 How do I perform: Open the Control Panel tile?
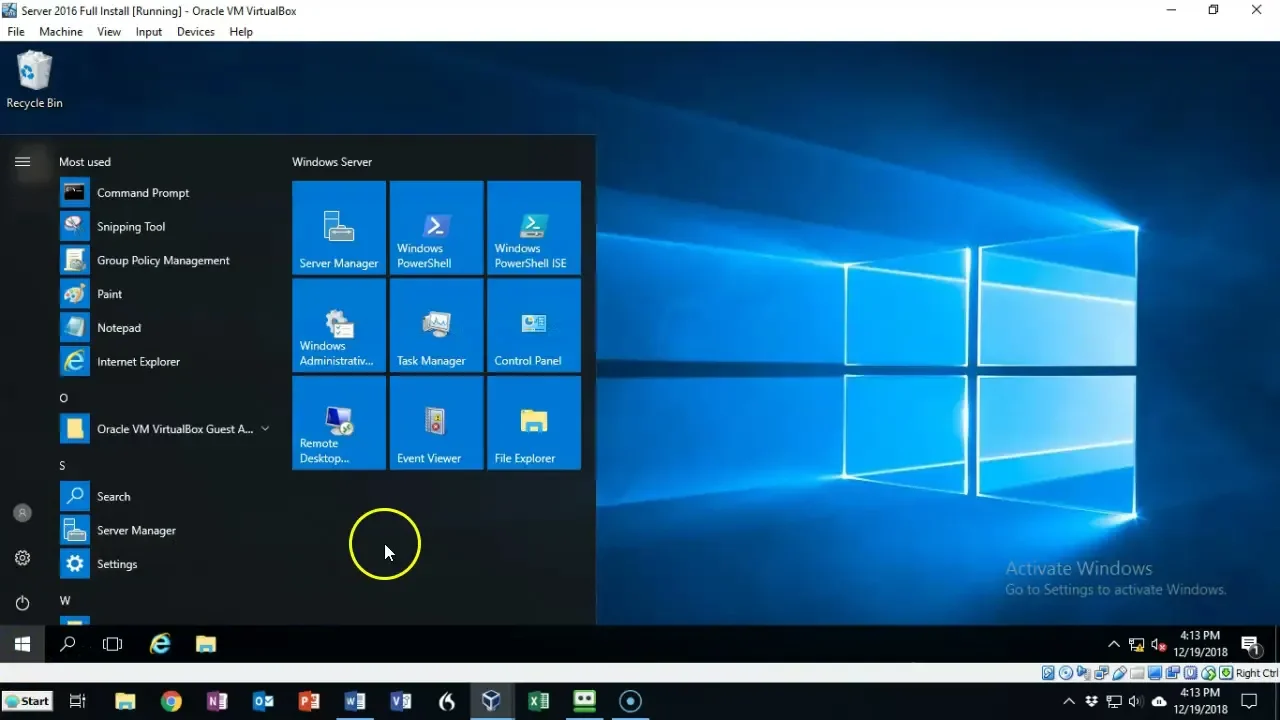pos(533,325)
